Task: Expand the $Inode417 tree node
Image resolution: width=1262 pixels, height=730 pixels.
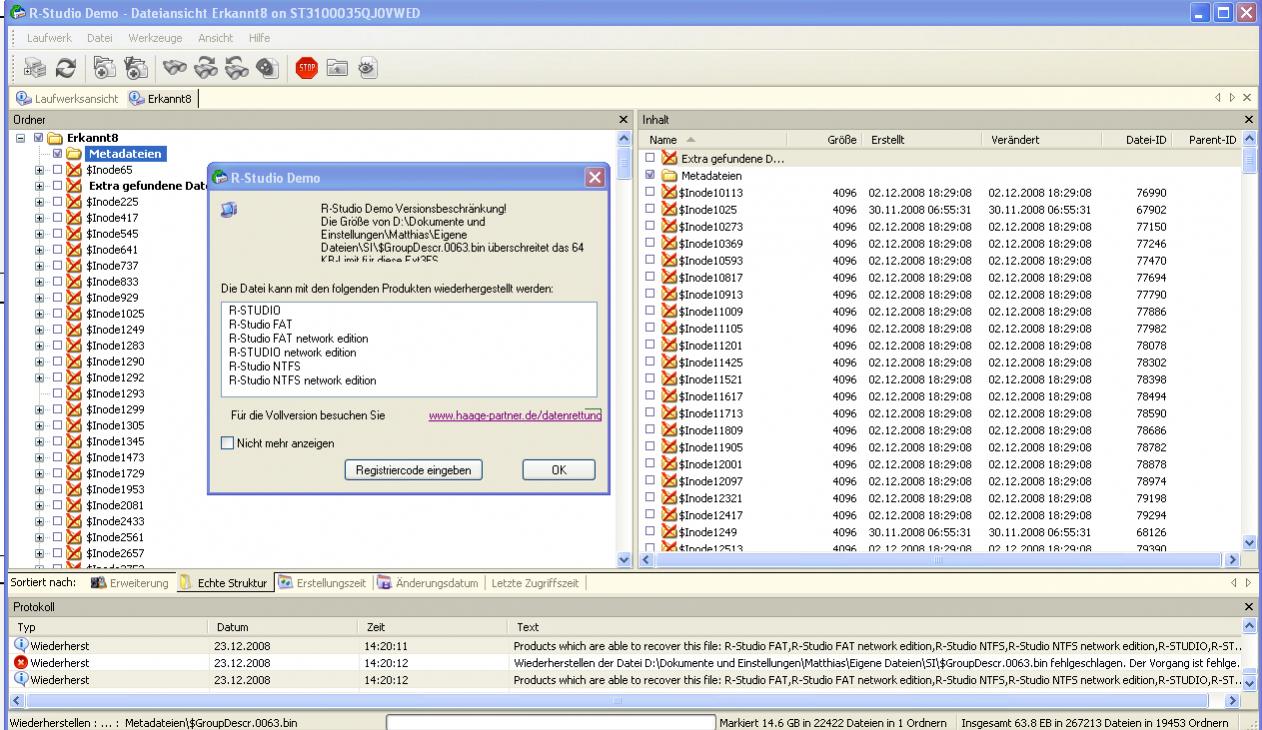Action: [40, 217]
